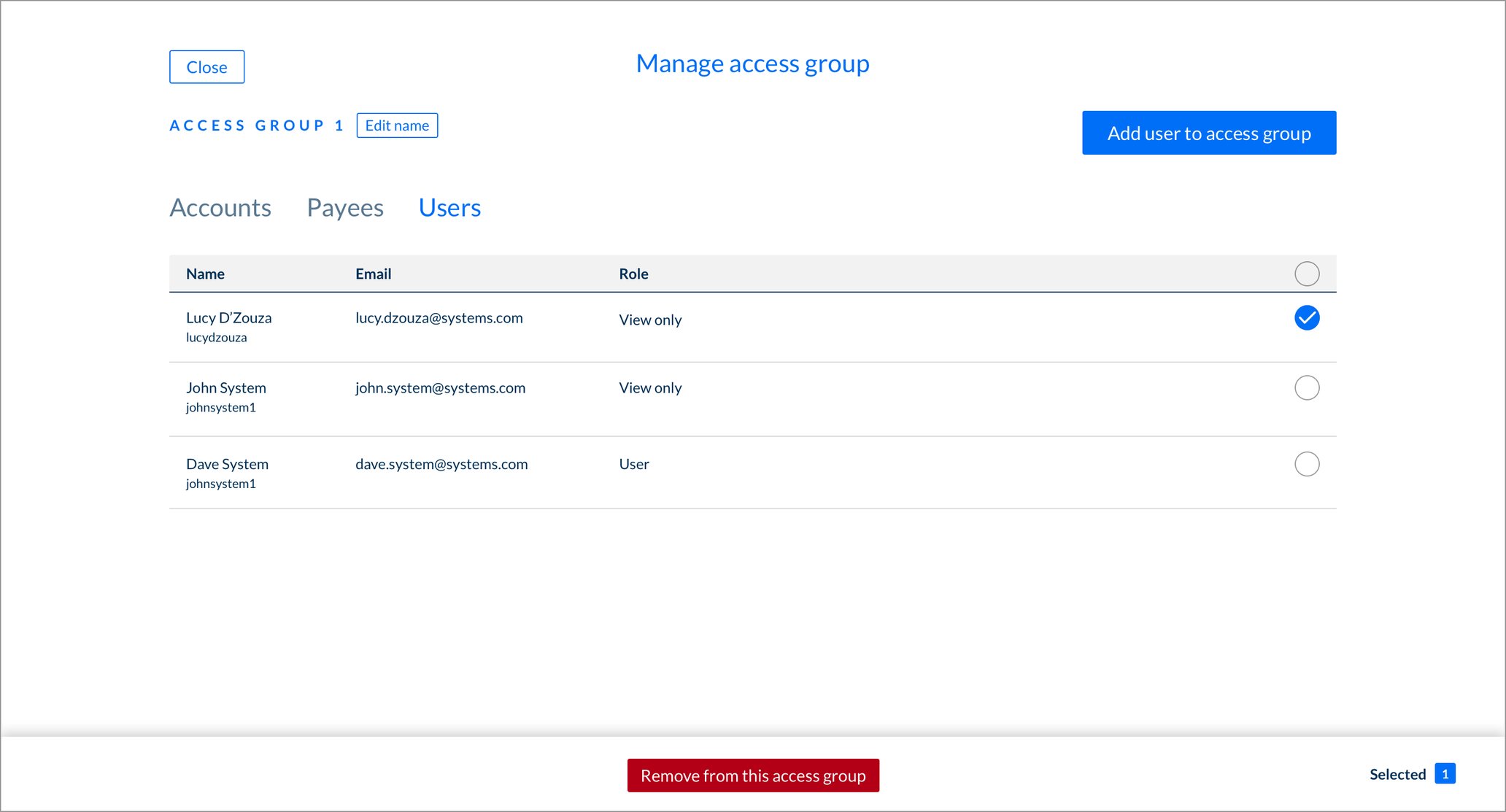Click the User role for Dave System
The image size is (1506, 812).
pyautogui.click(x=633, y=464)
